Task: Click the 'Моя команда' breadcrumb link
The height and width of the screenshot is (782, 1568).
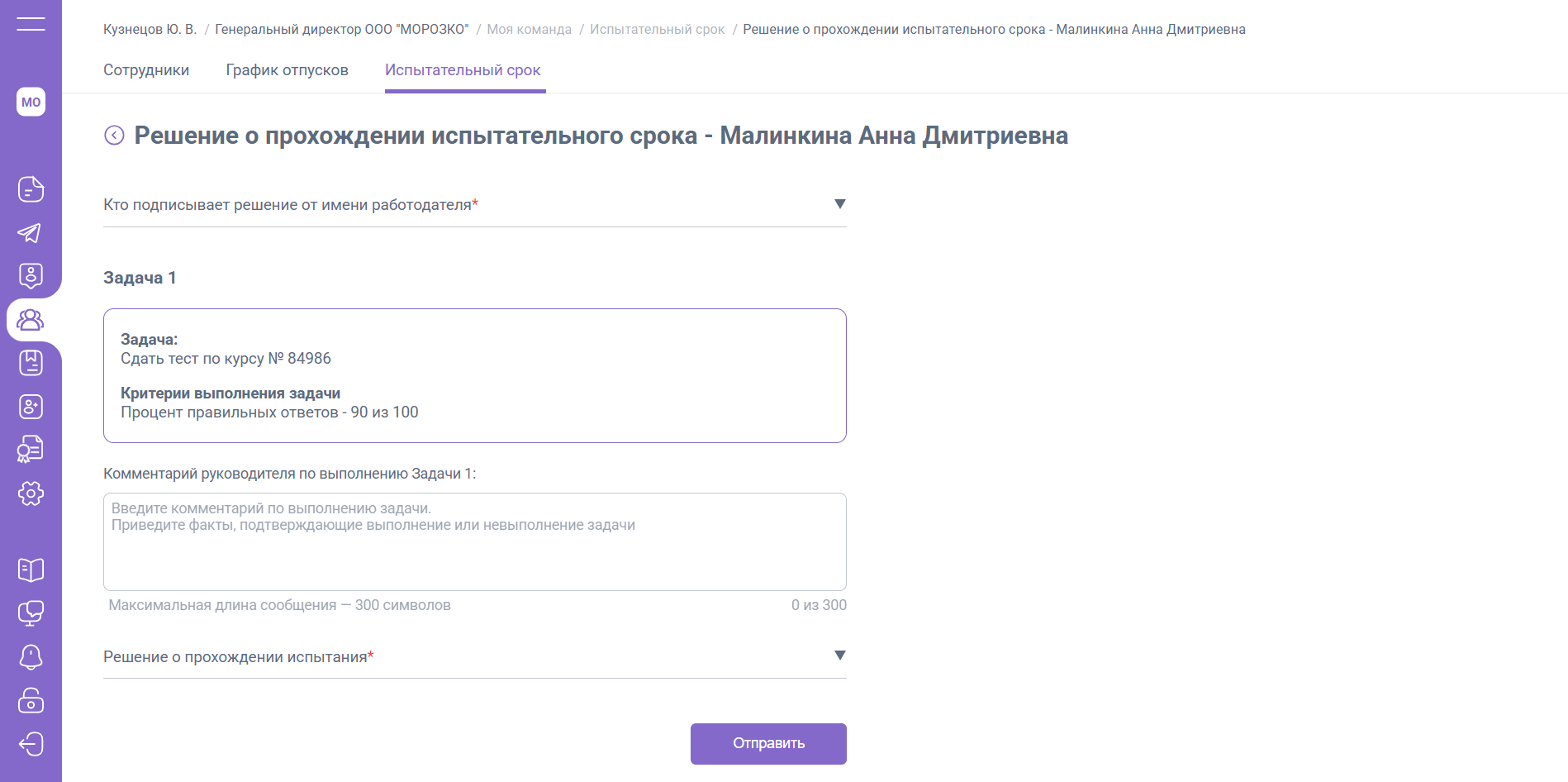Action: [x=529, y=30]
